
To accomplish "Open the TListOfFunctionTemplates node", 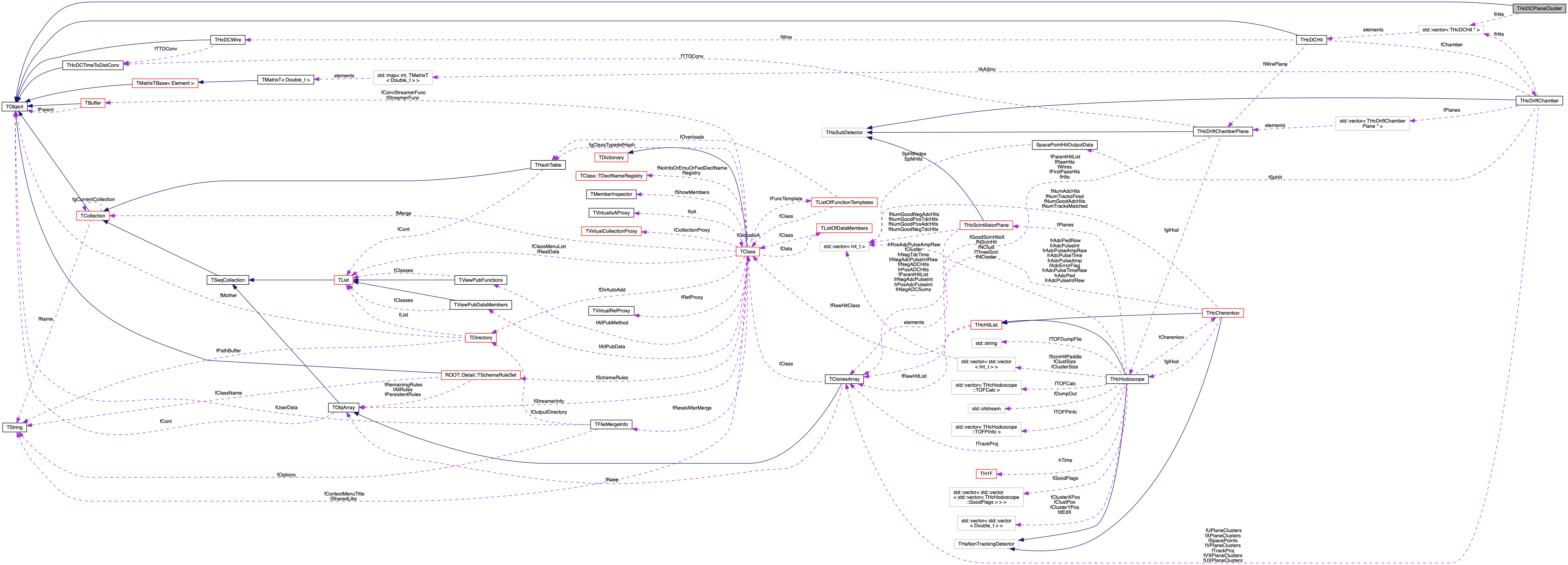I will click(844, 202).
